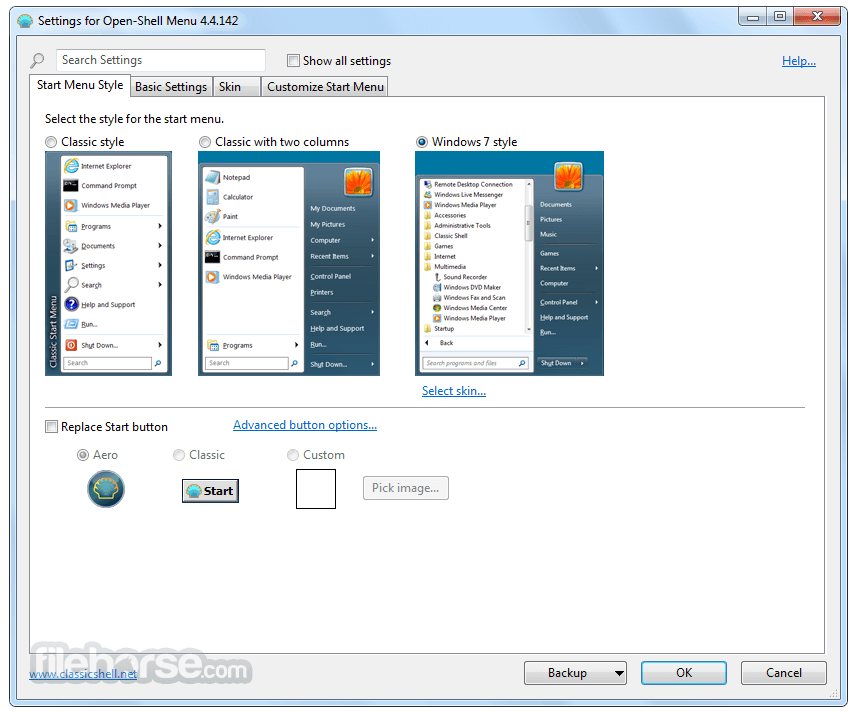This screenshot has width=855, height=714.
Task: Click the Shut Down arrow in Classic style preview
Action: point(160,345)
